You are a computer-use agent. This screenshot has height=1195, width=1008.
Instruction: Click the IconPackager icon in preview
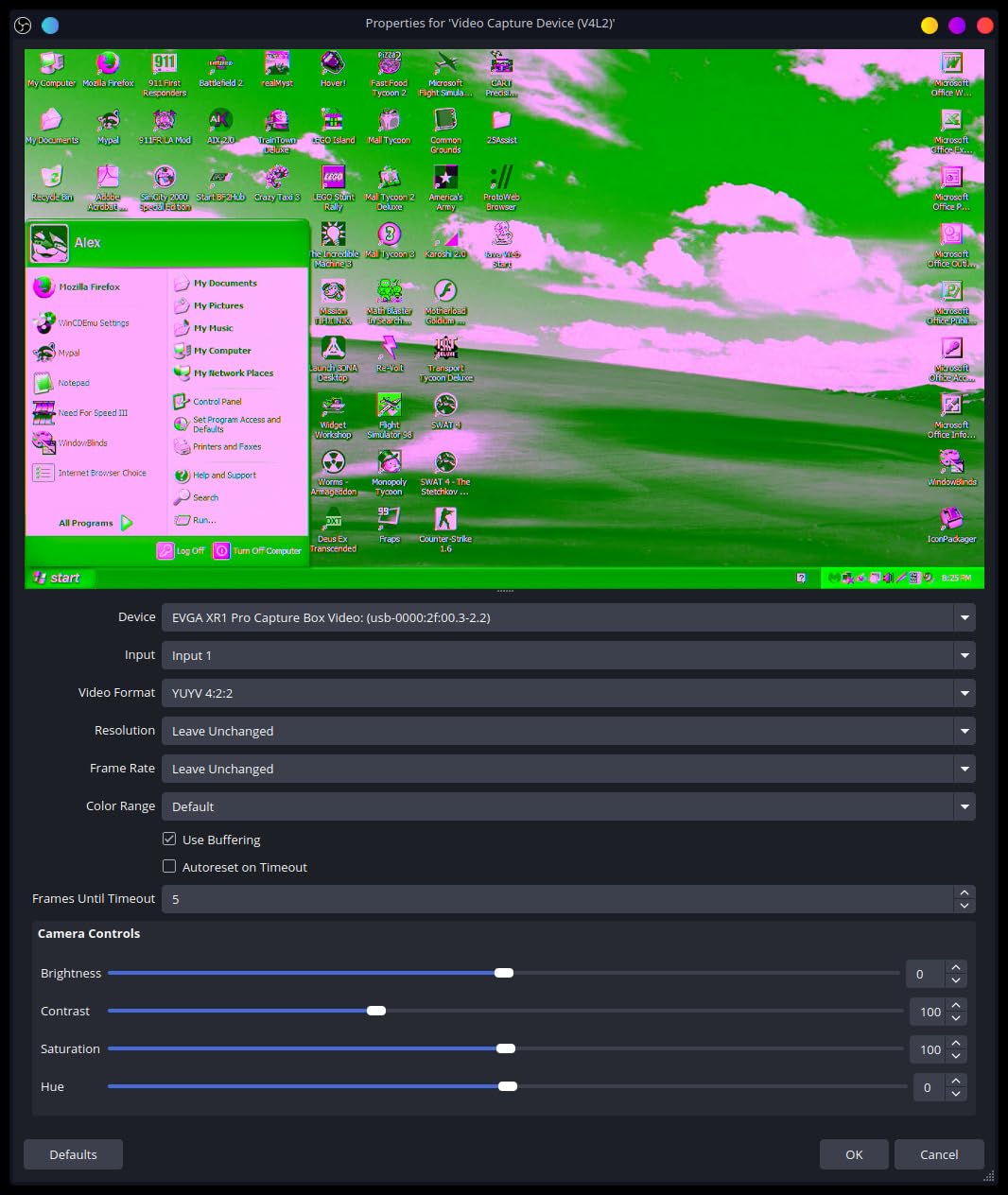(951, 525)
